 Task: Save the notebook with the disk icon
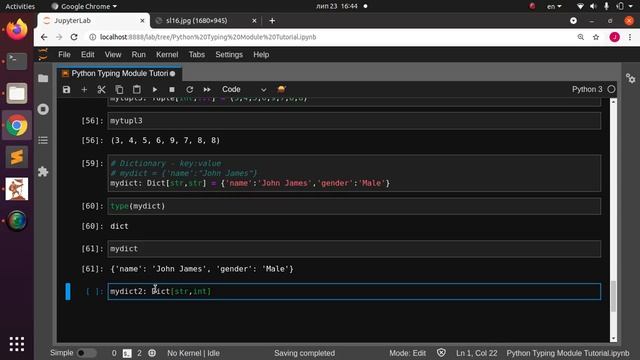[67, 89]
